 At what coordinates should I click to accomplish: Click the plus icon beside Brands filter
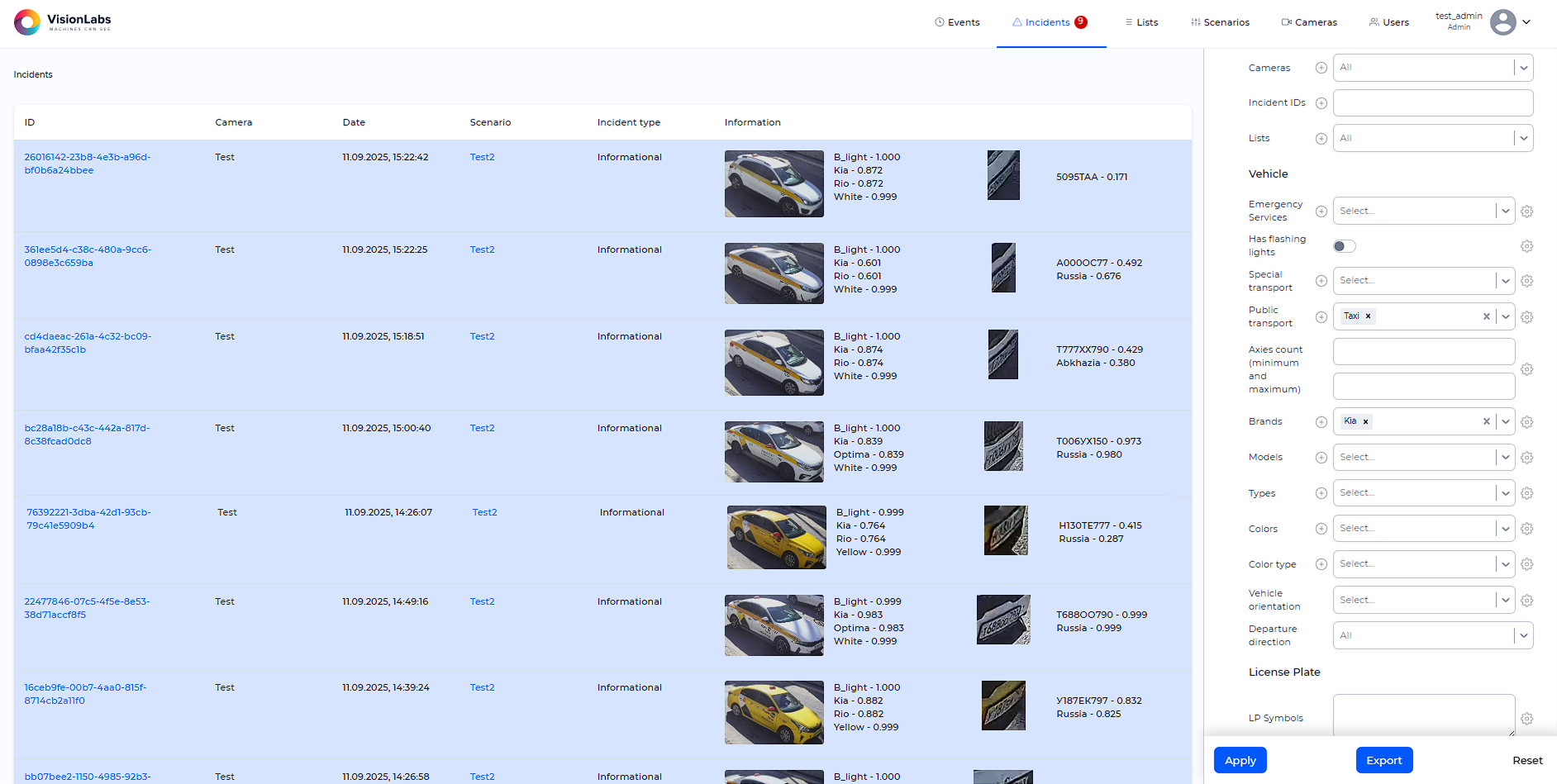tap(1321, 421)
